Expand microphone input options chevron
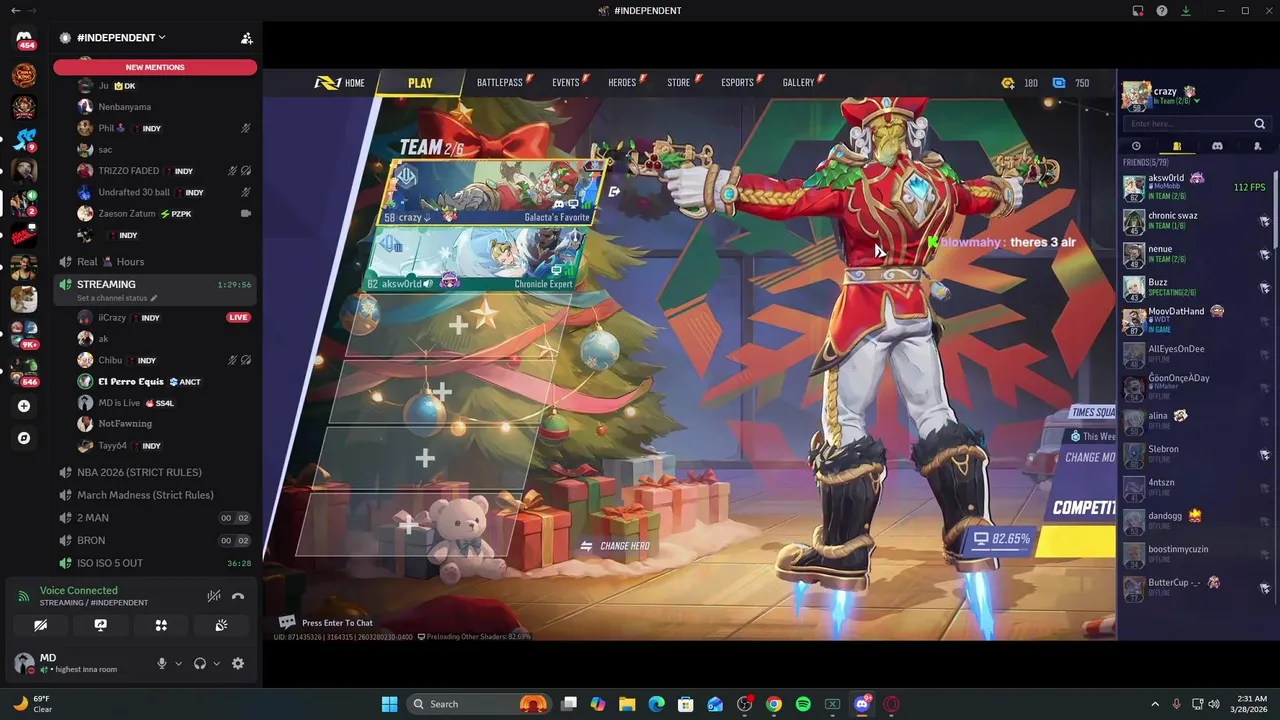This screenshot has height=720, width=1280. pyautogui.click(x=179, y=663)
